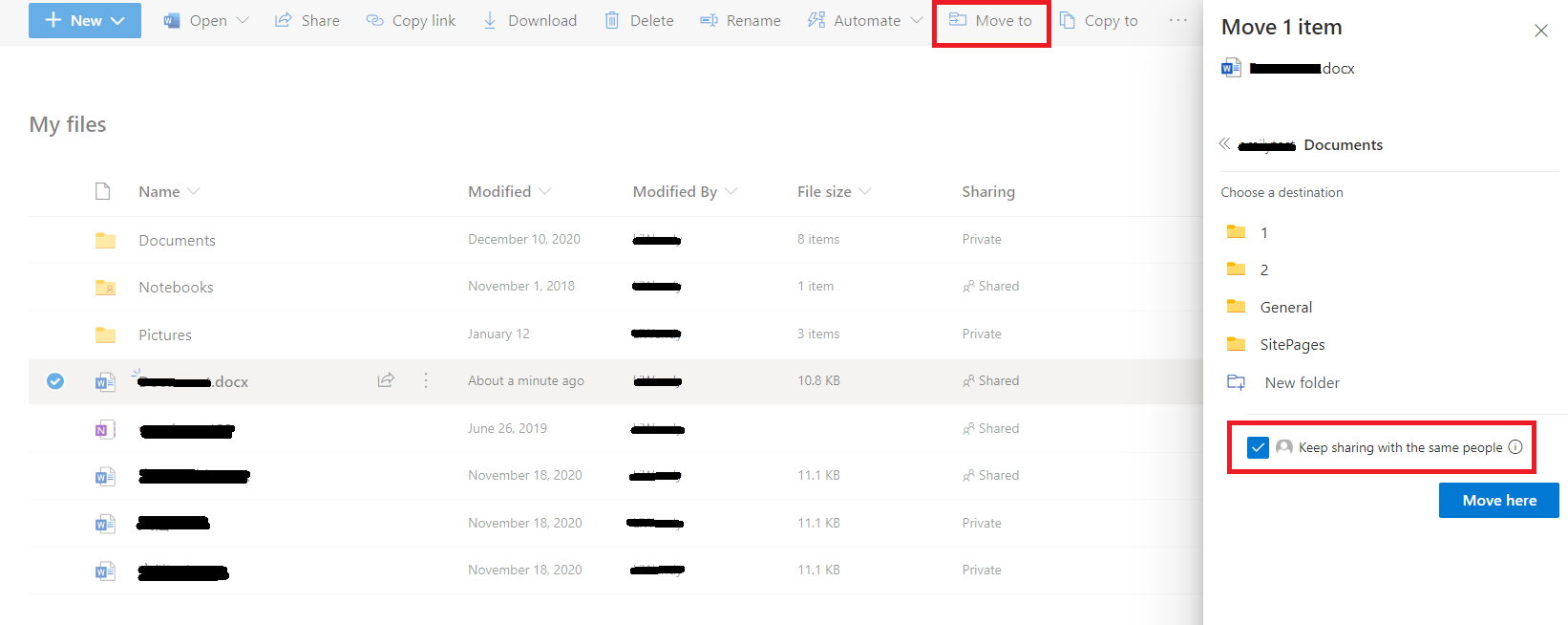Click the Pictures folder icon
Viewport: 1568px width, 625px height.
[x=105, y=334]
